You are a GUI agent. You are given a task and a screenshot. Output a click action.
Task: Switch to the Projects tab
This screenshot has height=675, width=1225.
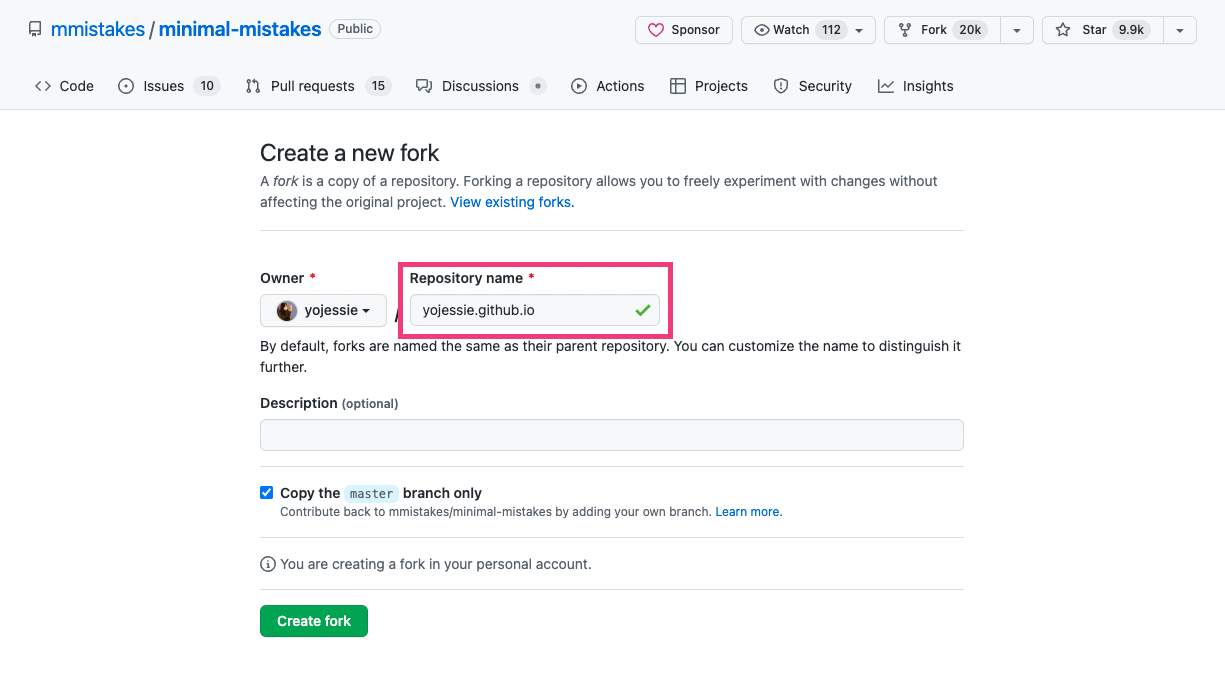click(709, 86)
